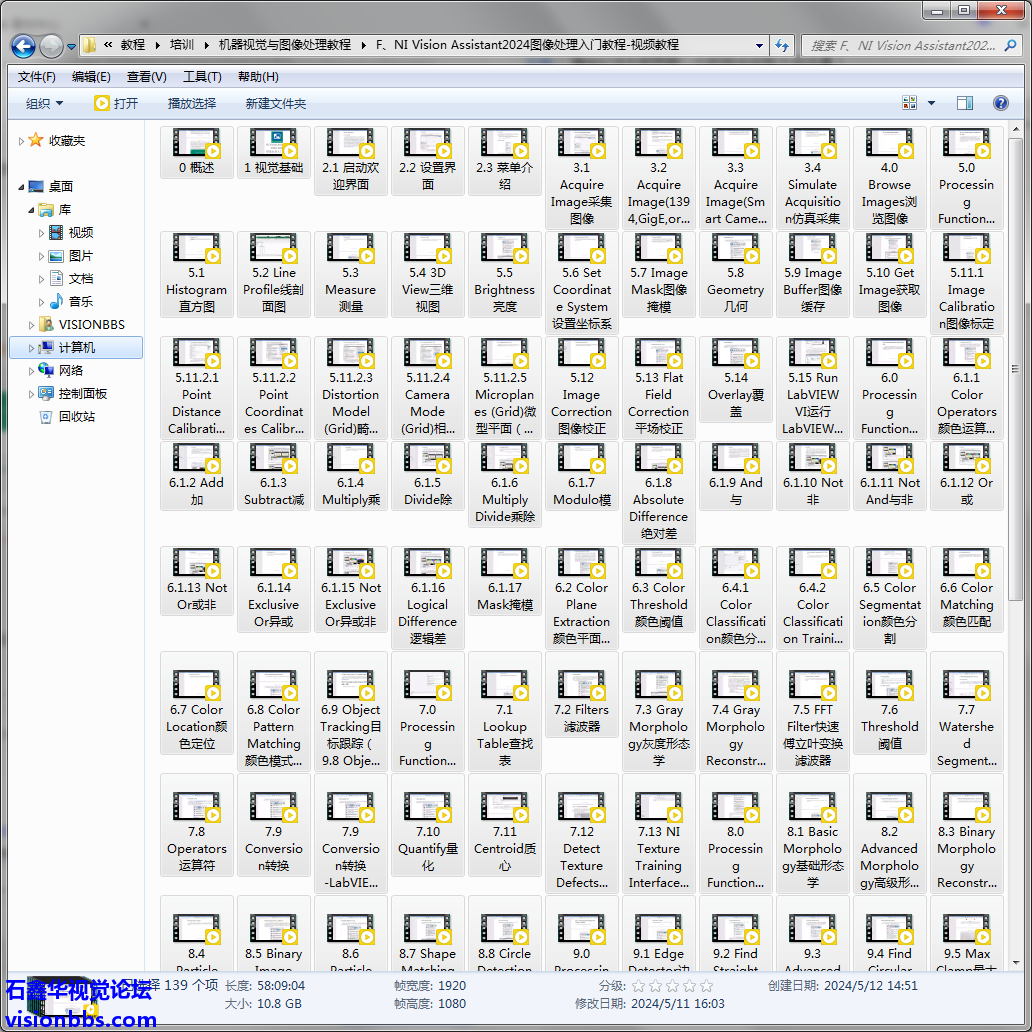Expand the 网络 tree node
The image size is (1032, 1032).
pos(31,371)
